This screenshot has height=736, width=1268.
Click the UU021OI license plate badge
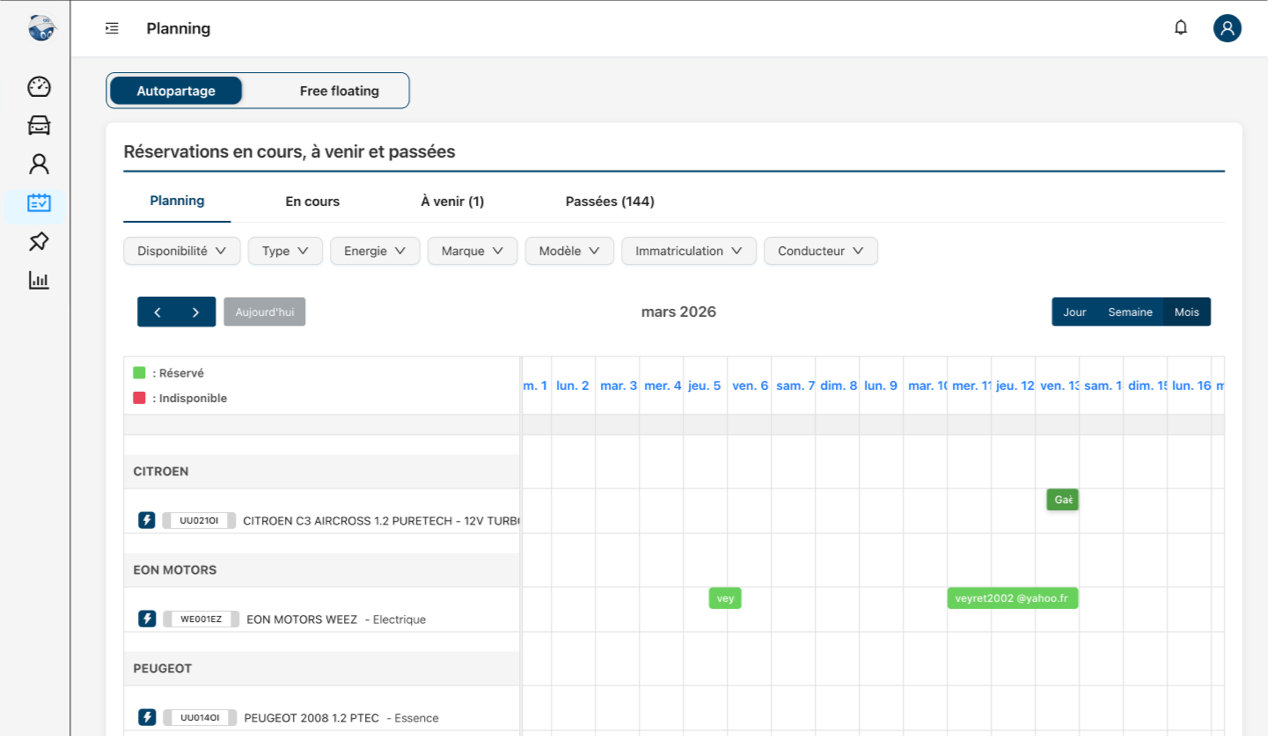pos(199,520)
